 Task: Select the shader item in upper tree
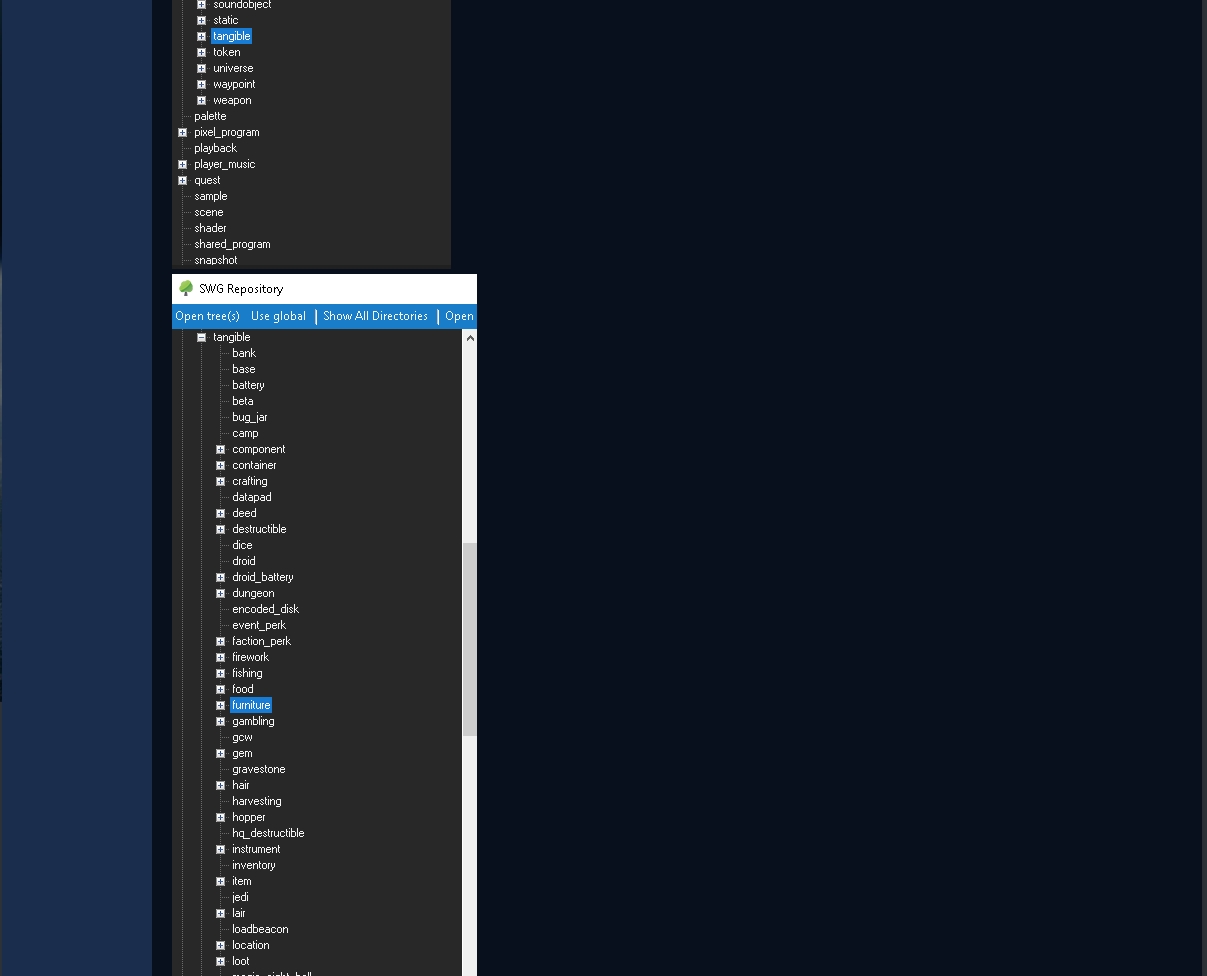tap(210, 228)
